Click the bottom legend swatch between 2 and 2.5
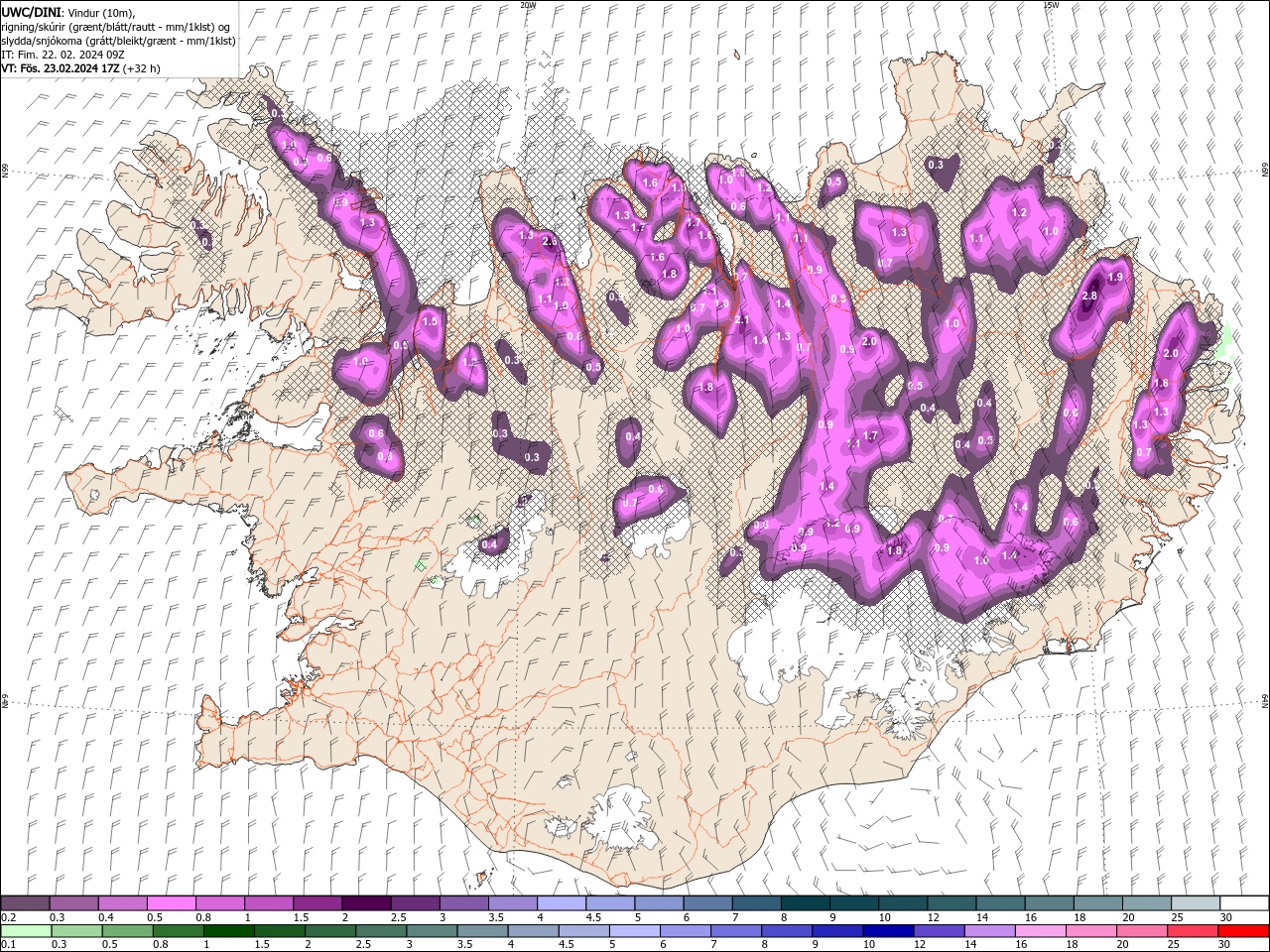 (x=329, y=931)
